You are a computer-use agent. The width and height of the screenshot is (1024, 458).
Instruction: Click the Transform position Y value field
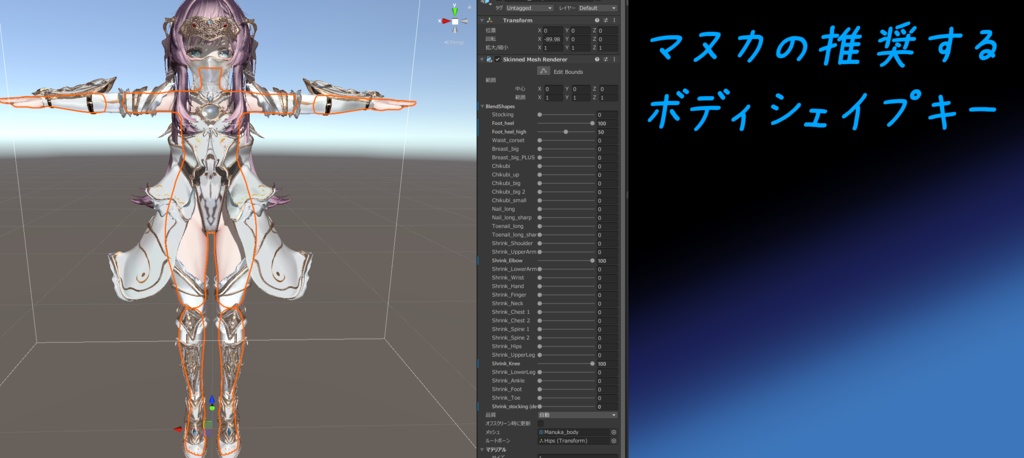click(x=580, y=31)
